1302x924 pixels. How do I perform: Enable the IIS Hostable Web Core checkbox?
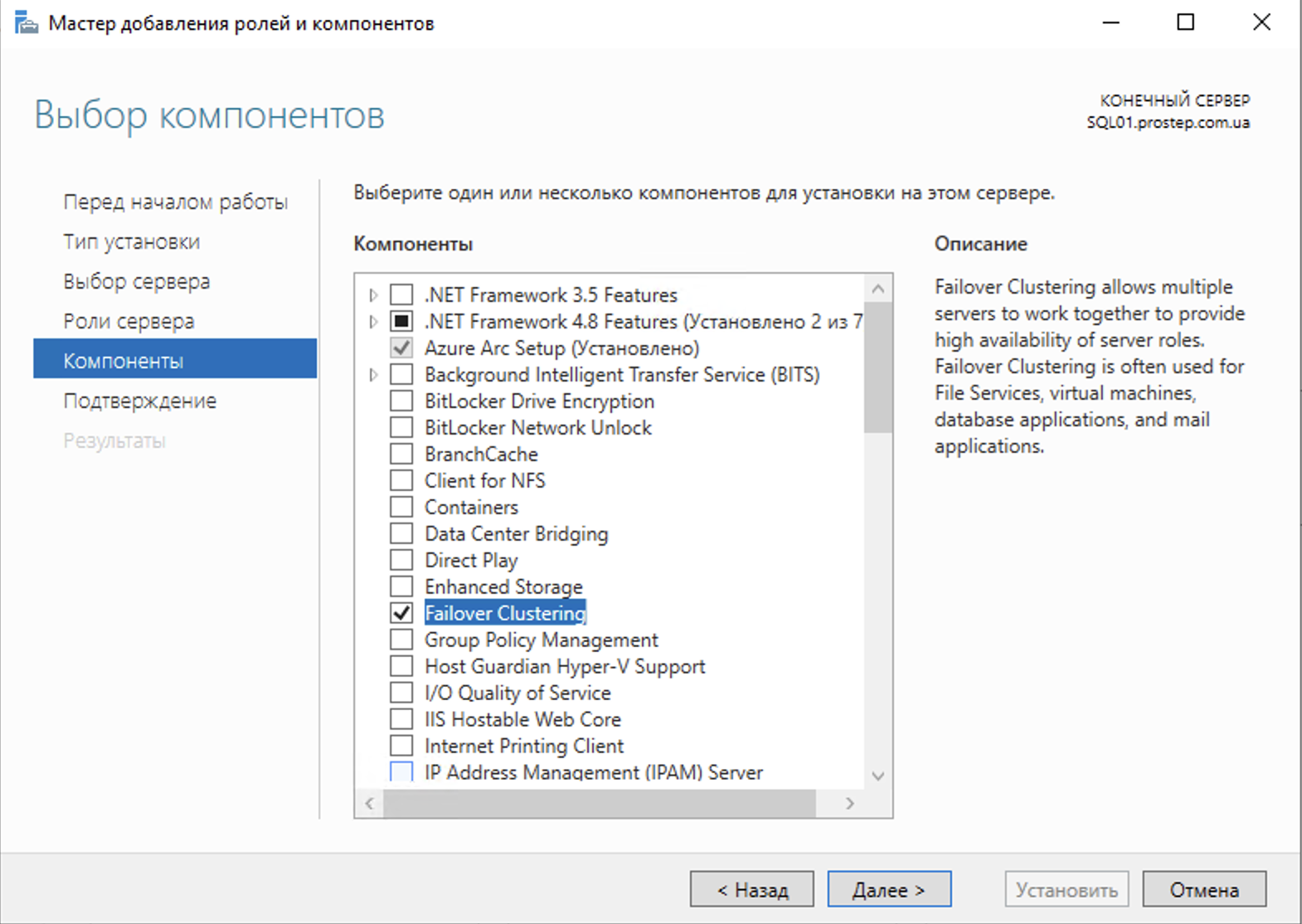[x=401, y=720]
